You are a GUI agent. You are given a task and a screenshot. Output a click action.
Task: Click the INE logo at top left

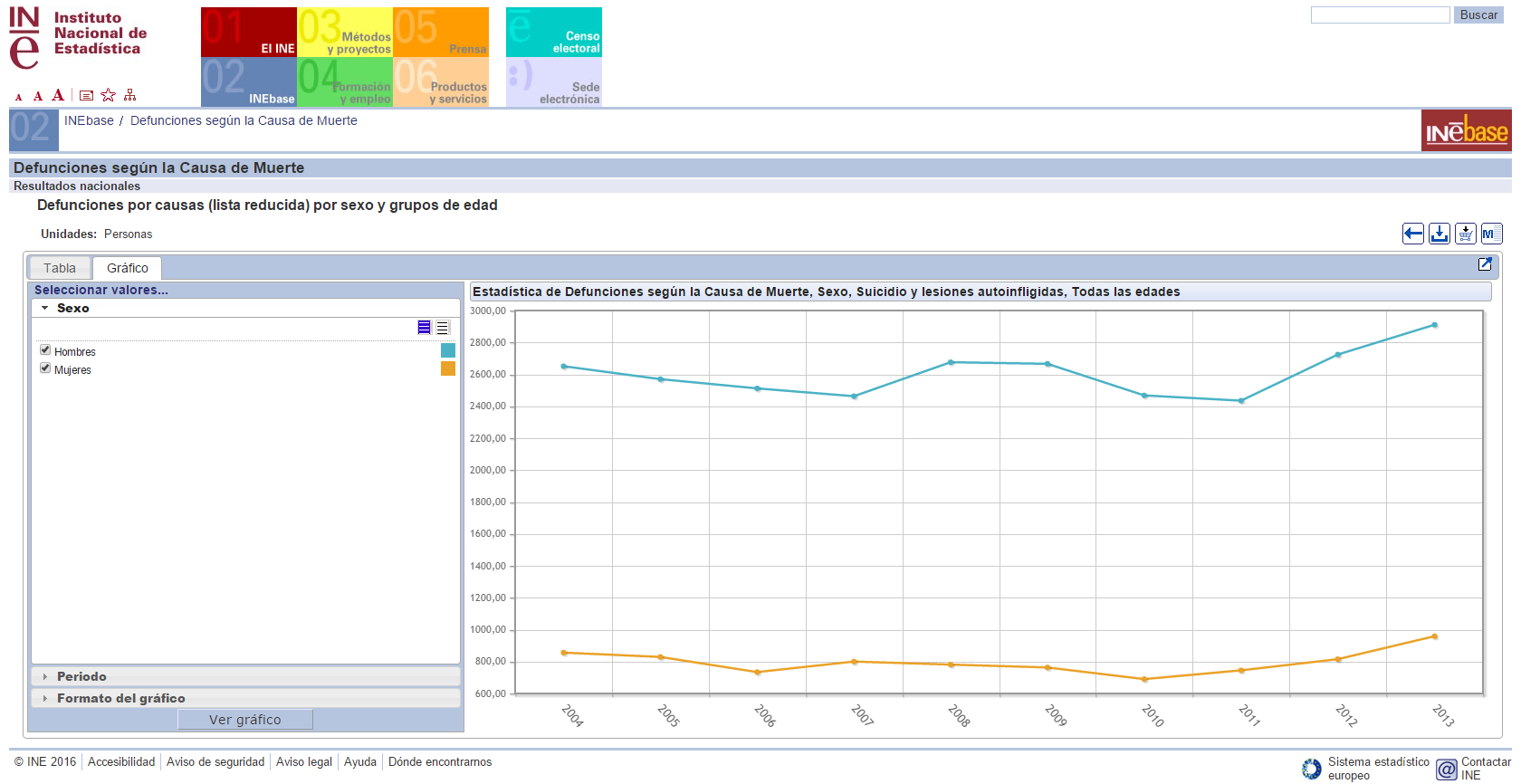pyautogui.click(x=78, y=38)
